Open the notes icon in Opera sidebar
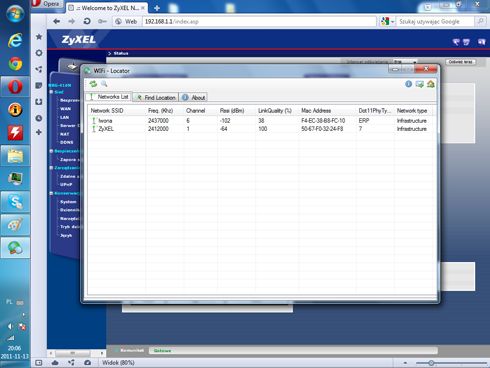The height and width of the screenshot is (368, 490). coord(39,85)
